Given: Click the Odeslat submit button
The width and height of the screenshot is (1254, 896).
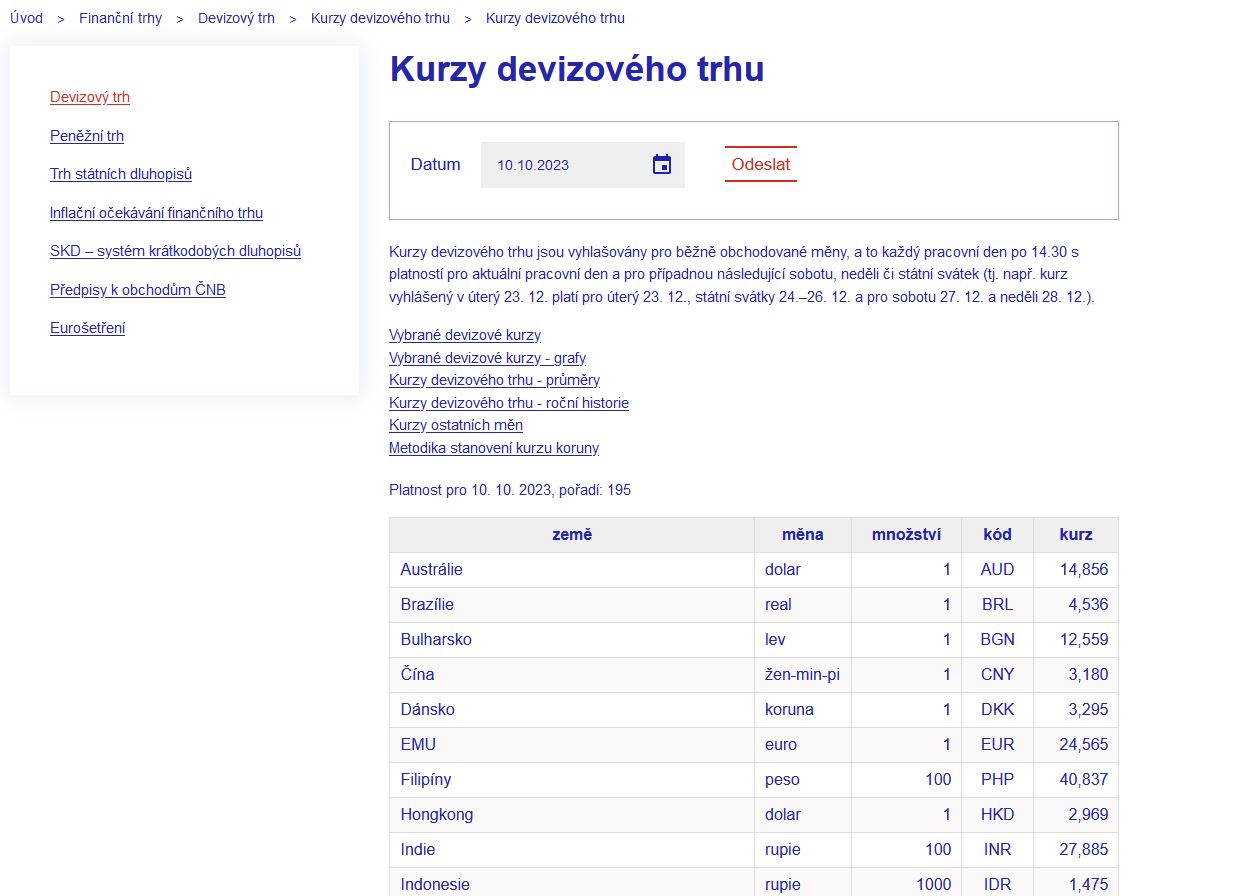Looking at the screenshot, I should (760, 165).
